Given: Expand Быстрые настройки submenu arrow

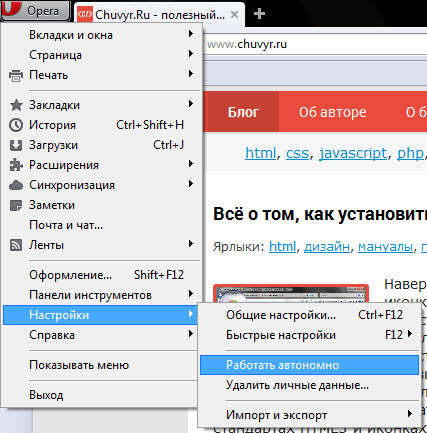Looking at the screenshot, I should click(410, 334).
